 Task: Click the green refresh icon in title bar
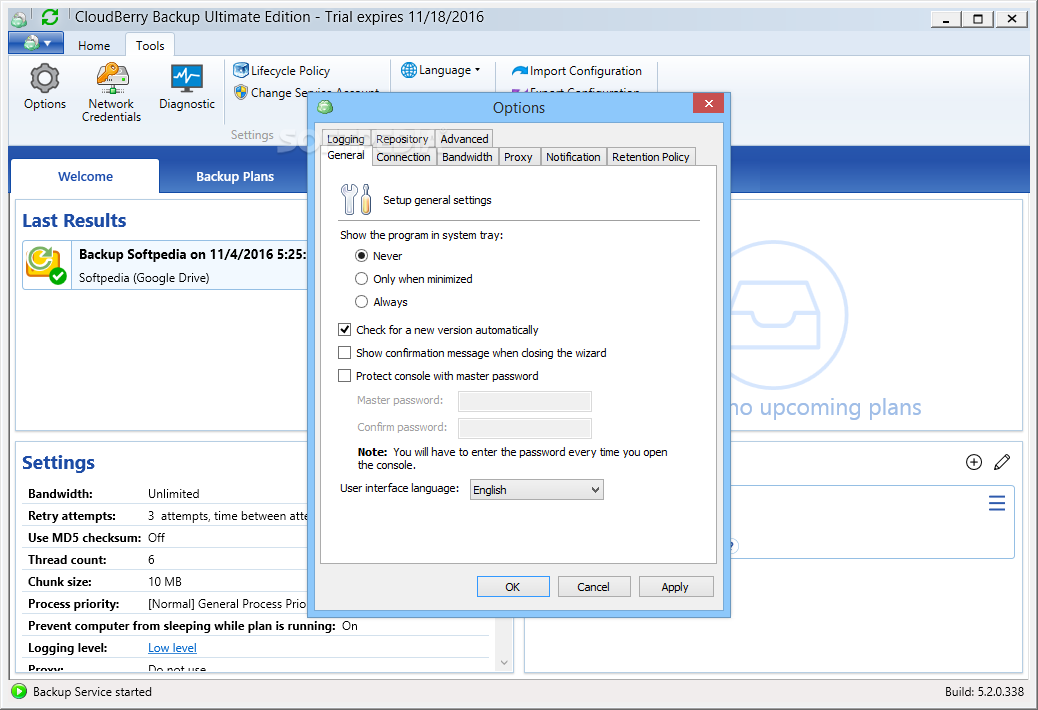[x=50, y=17]
